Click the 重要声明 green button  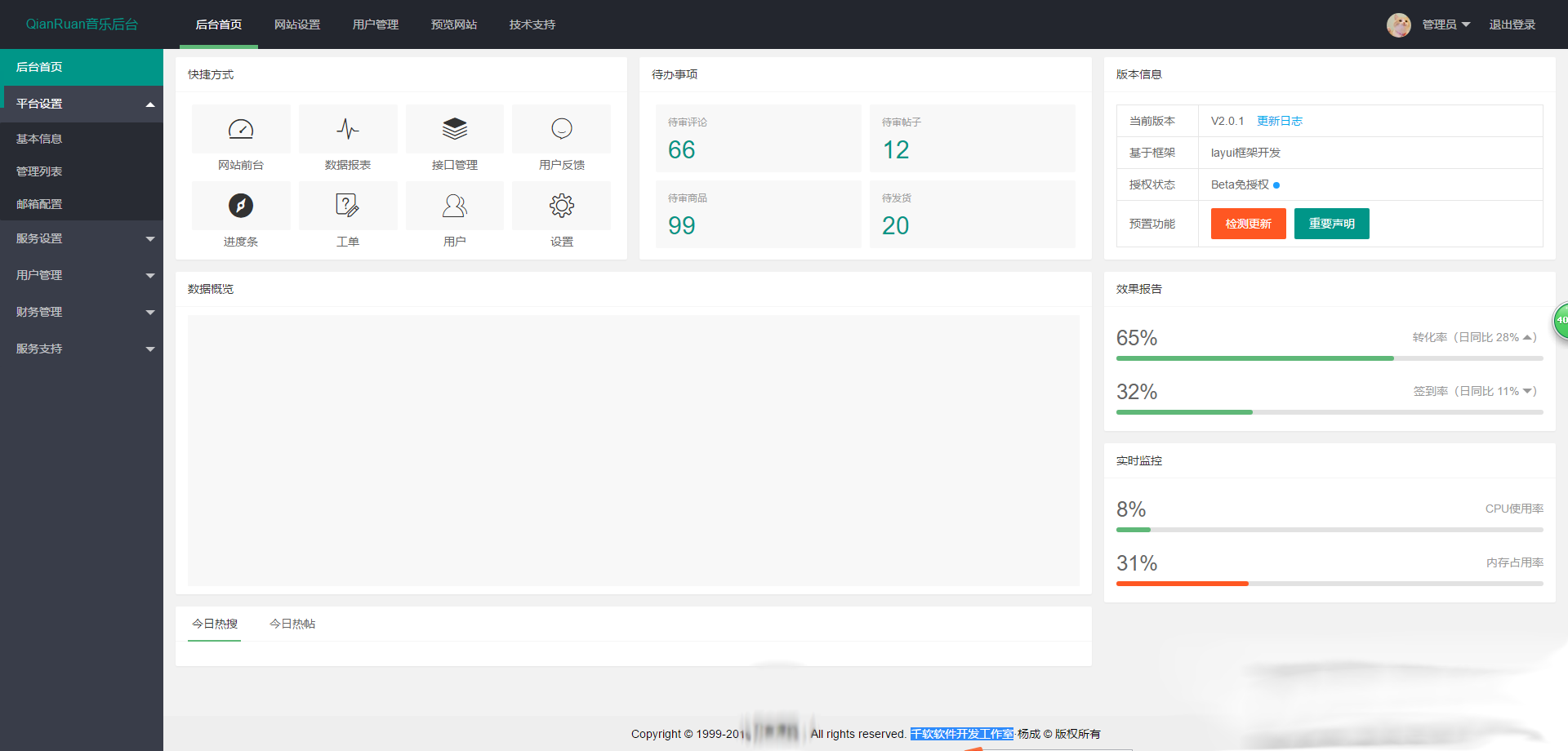(x=1332, y=224)
